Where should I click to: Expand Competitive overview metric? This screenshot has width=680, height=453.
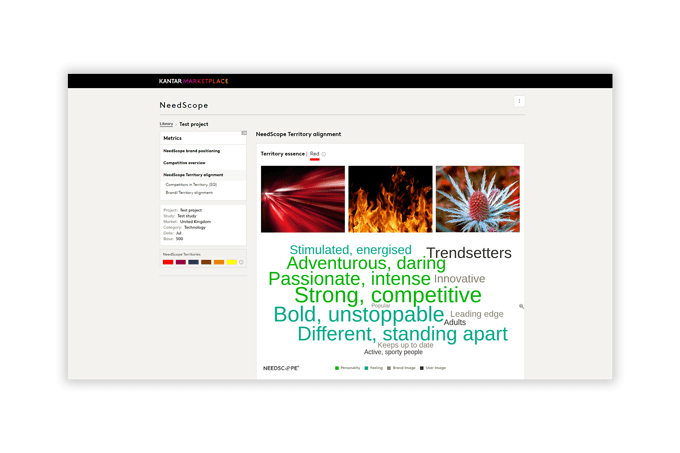[184, 162]
